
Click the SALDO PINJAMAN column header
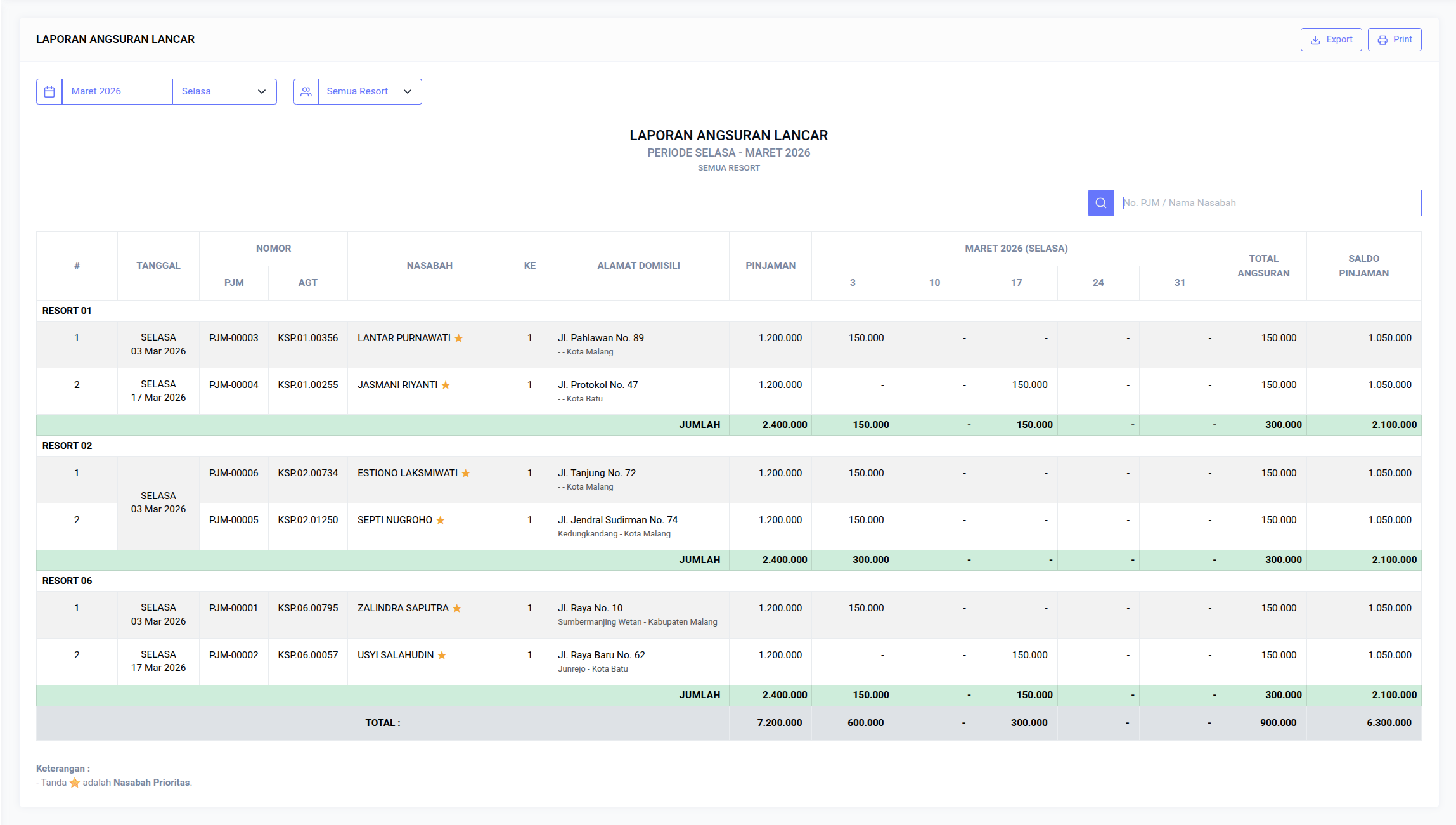(x=1363, y=266)
